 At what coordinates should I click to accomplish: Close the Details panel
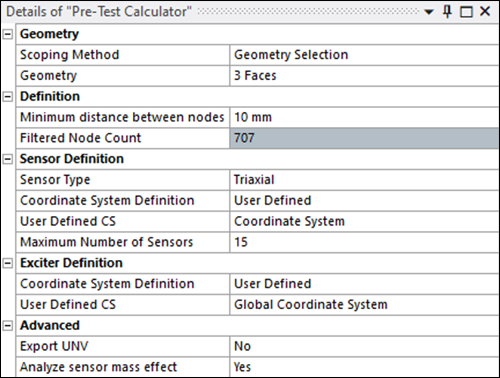coord(485,12)
